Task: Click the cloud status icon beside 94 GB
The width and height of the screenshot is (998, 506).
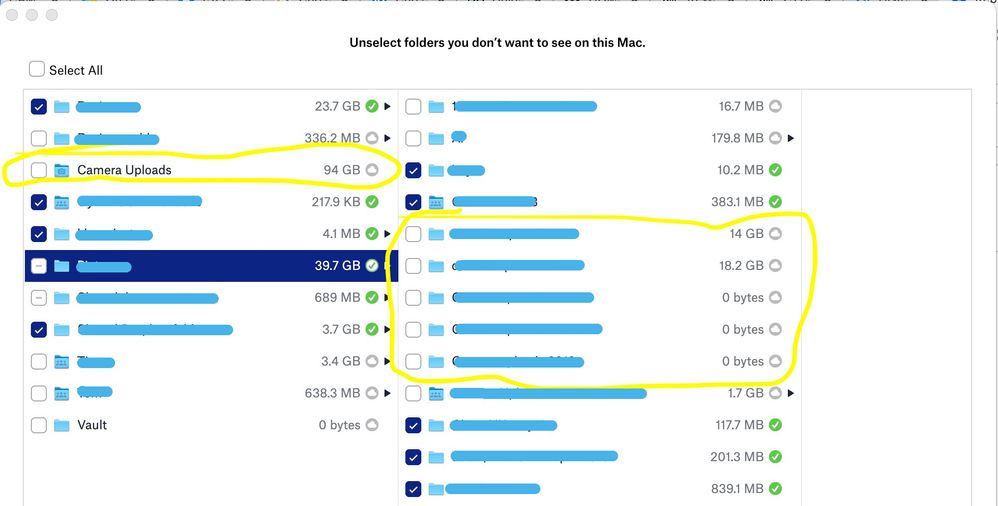Action: (372, 170)
